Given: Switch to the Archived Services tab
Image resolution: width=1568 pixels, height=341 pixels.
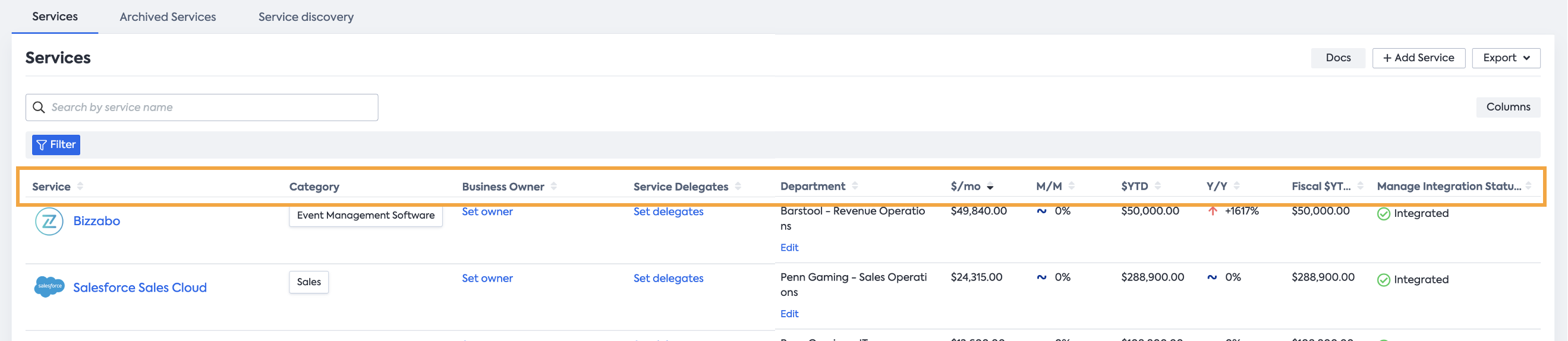Looking at the screenshot, I should click(x=168, y=17).
